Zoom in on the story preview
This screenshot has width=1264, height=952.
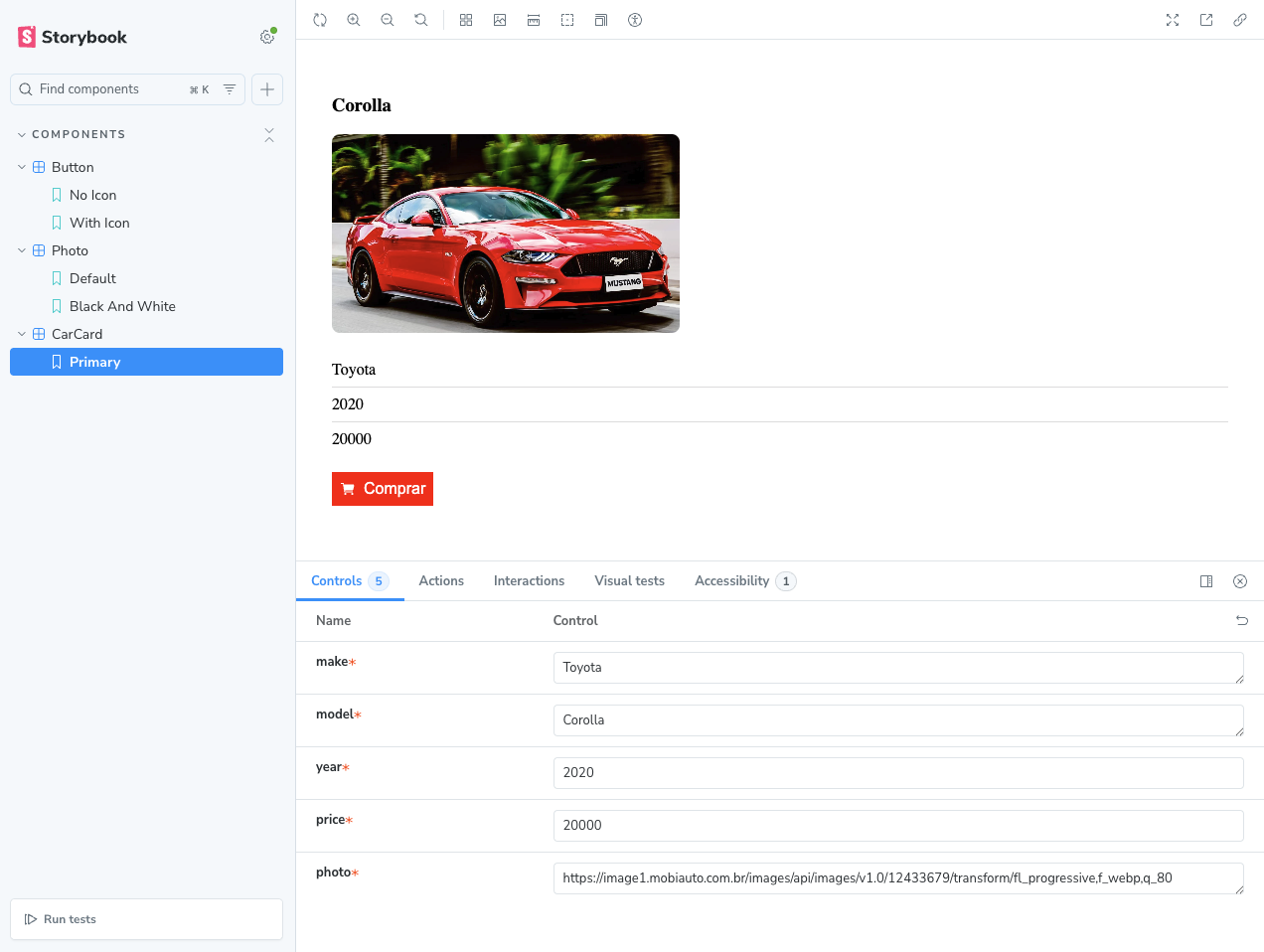354,20
